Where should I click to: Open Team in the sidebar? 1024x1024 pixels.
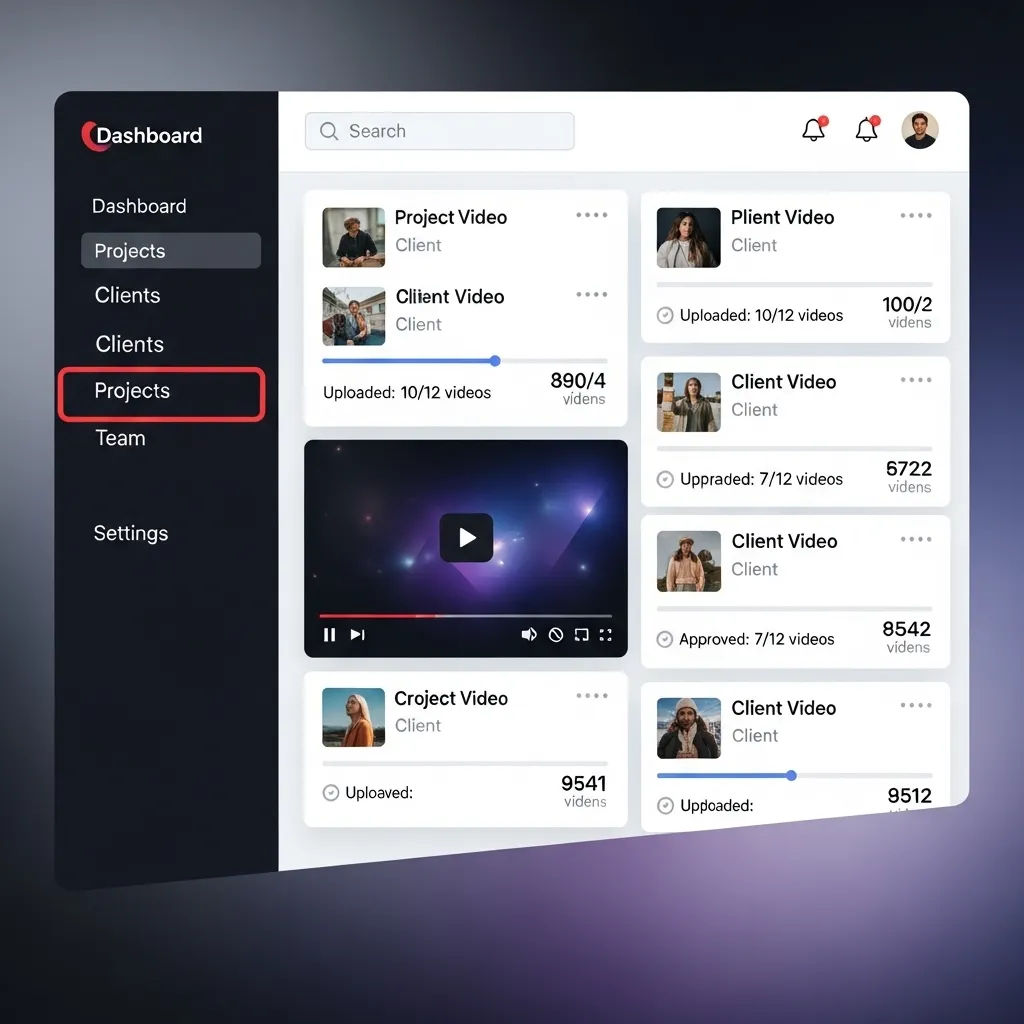120,438
